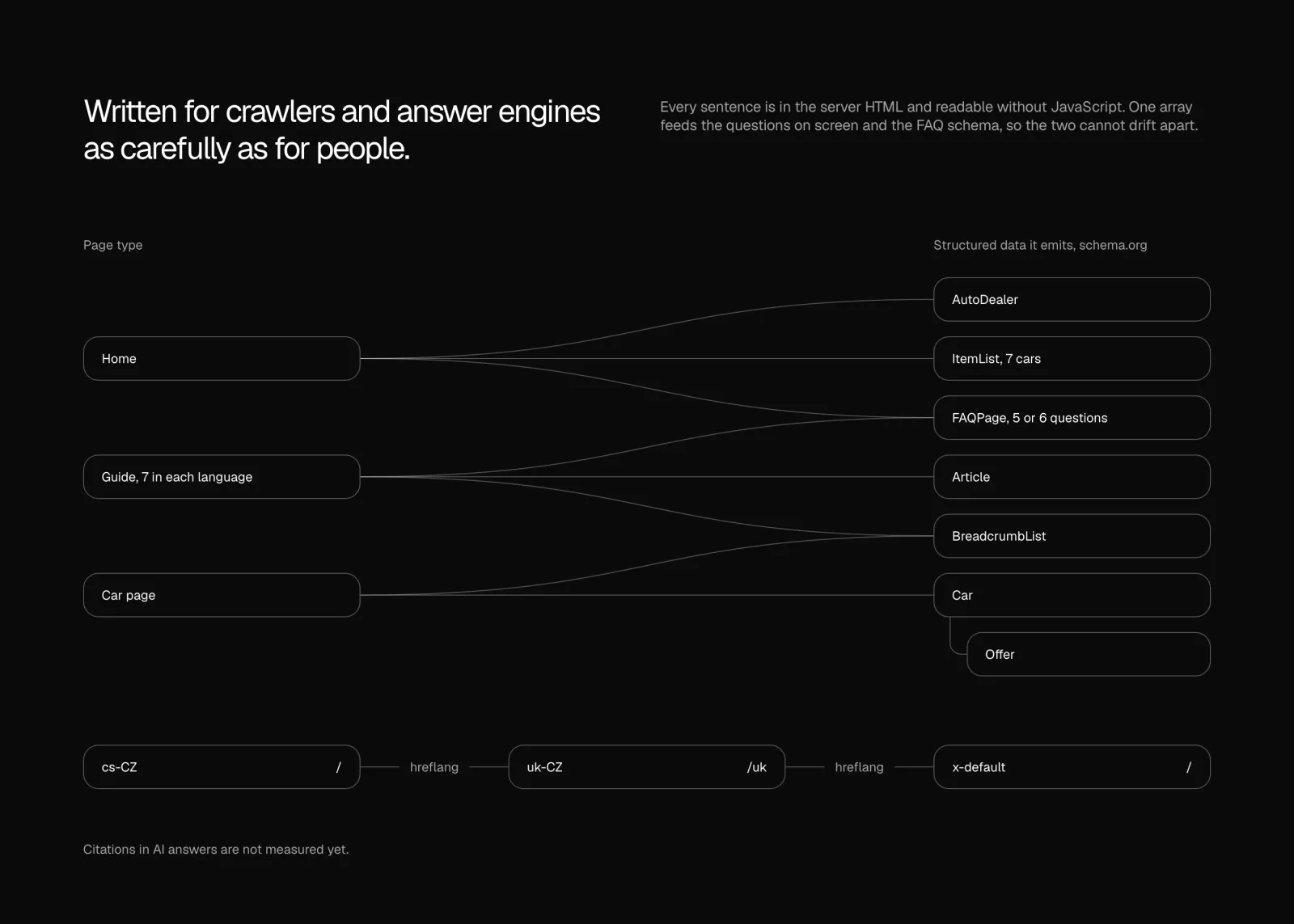Click the "ItemList, 7 cars" box
The width and height of the screenshot is (1294, 924).
(1072, 358)
